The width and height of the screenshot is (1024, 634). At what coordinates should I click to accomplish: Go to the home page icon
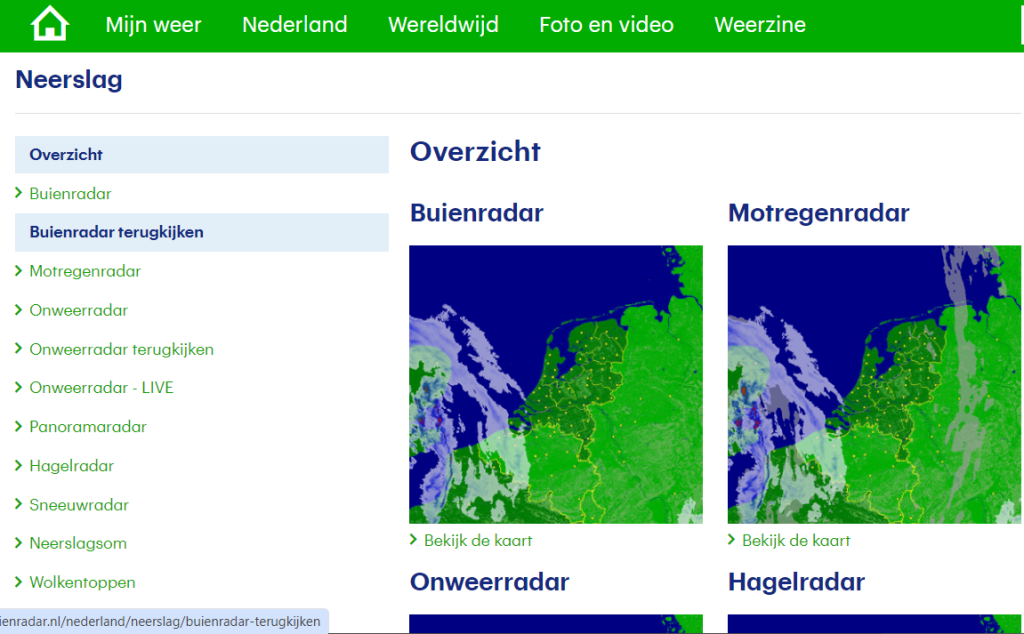[50, 24]
